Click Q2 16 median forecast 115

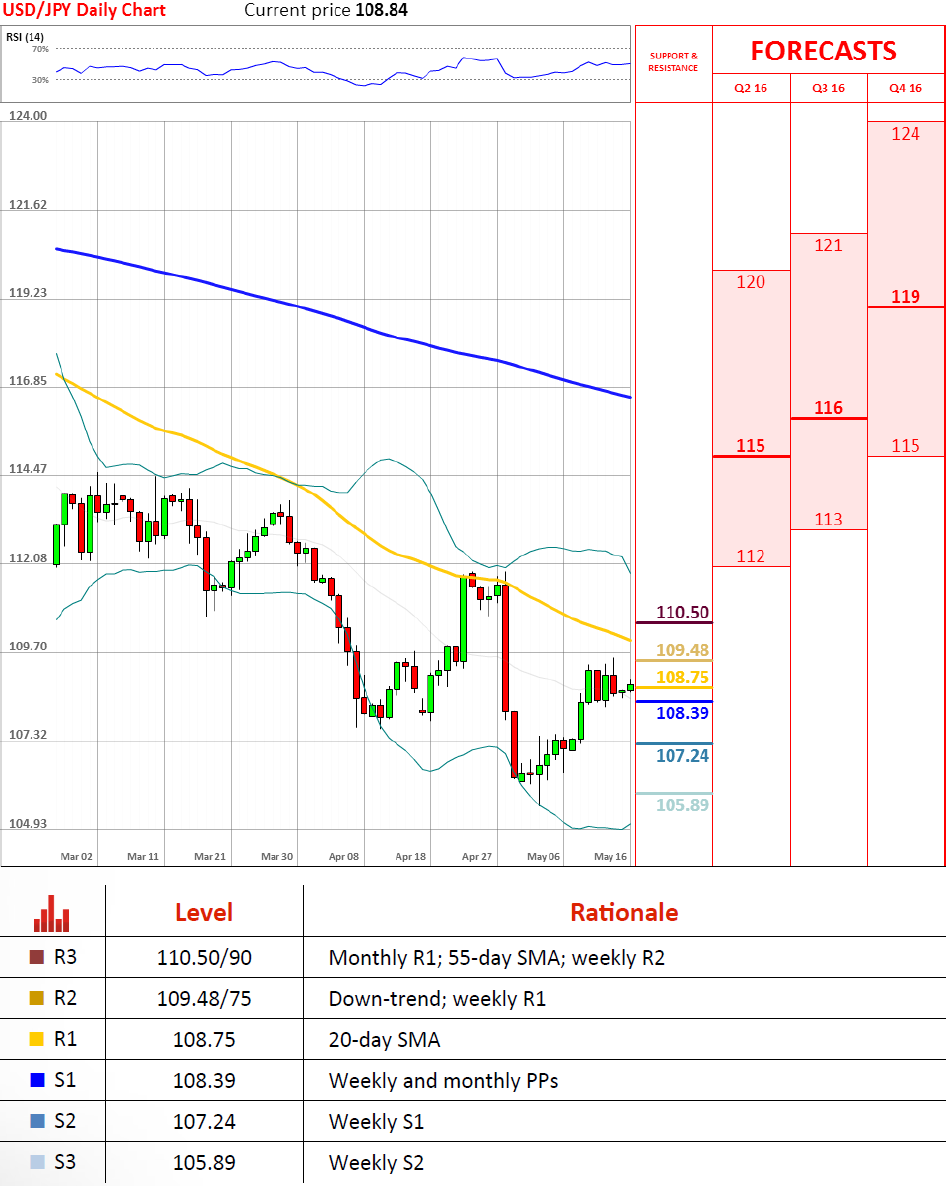click(x=750, y=446)
